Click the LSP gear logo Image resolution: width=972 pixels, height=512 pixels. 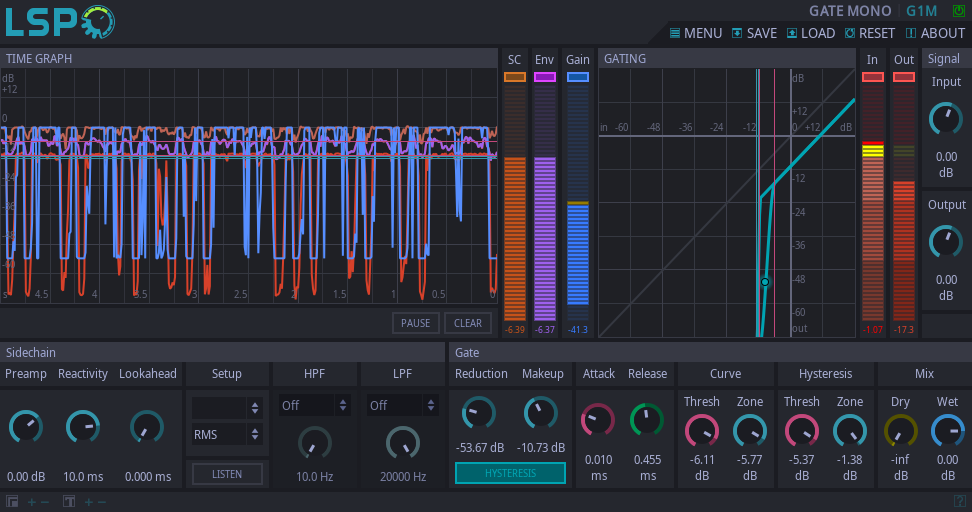coord(98,22)
